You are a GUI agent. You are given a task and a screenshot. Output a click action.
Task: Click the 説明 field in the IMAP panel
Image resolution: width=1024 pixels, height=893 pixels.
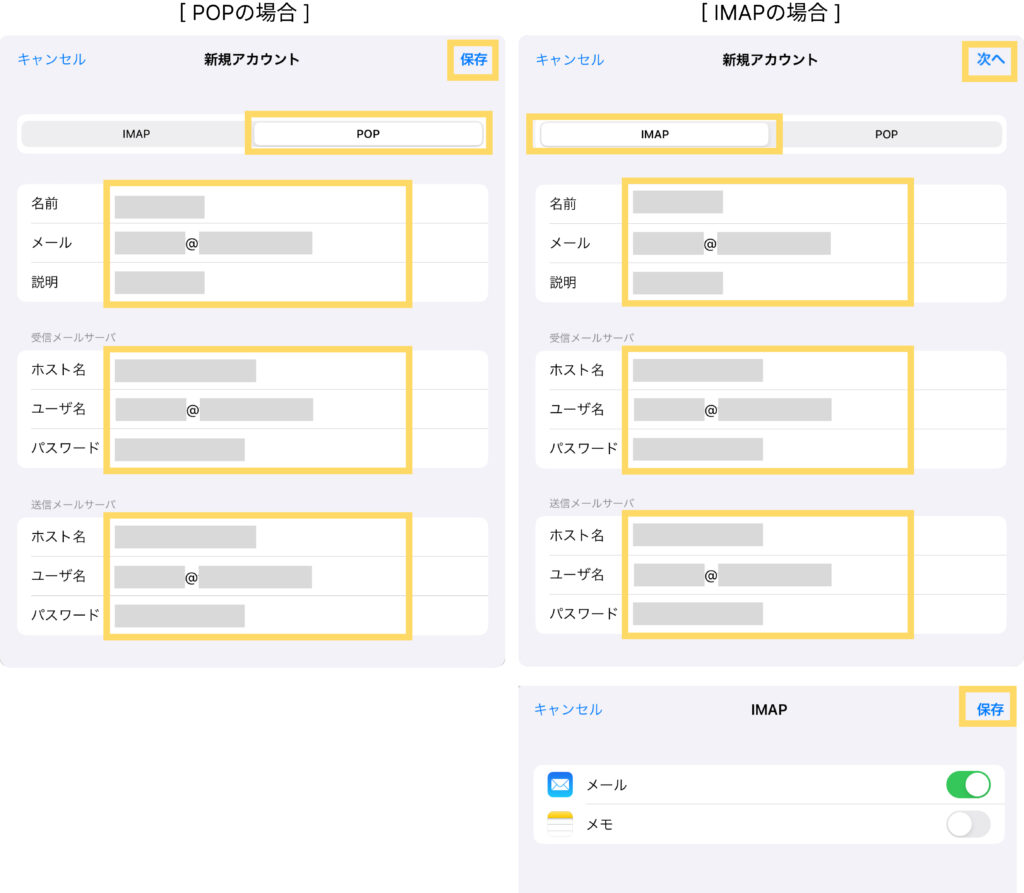[678, 283]
